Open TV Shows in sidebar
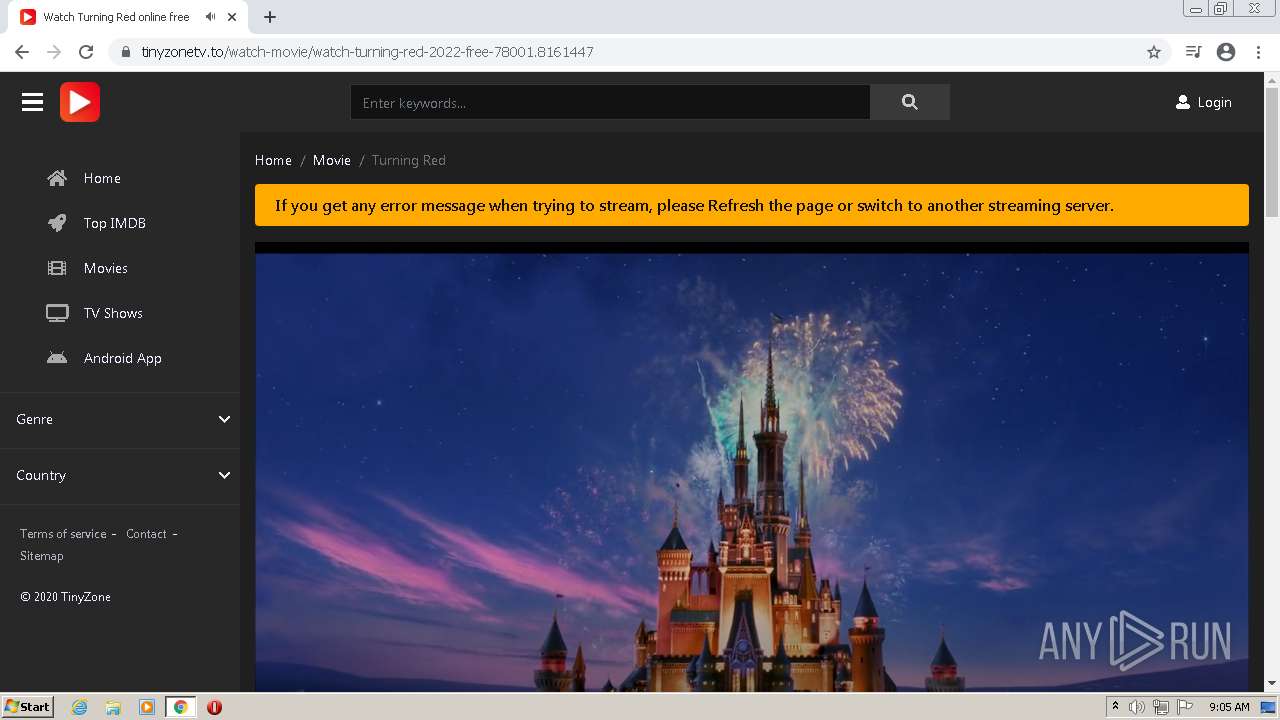Image resolution: width=1280 pixels, height=720 pixels. coord(113,313)
